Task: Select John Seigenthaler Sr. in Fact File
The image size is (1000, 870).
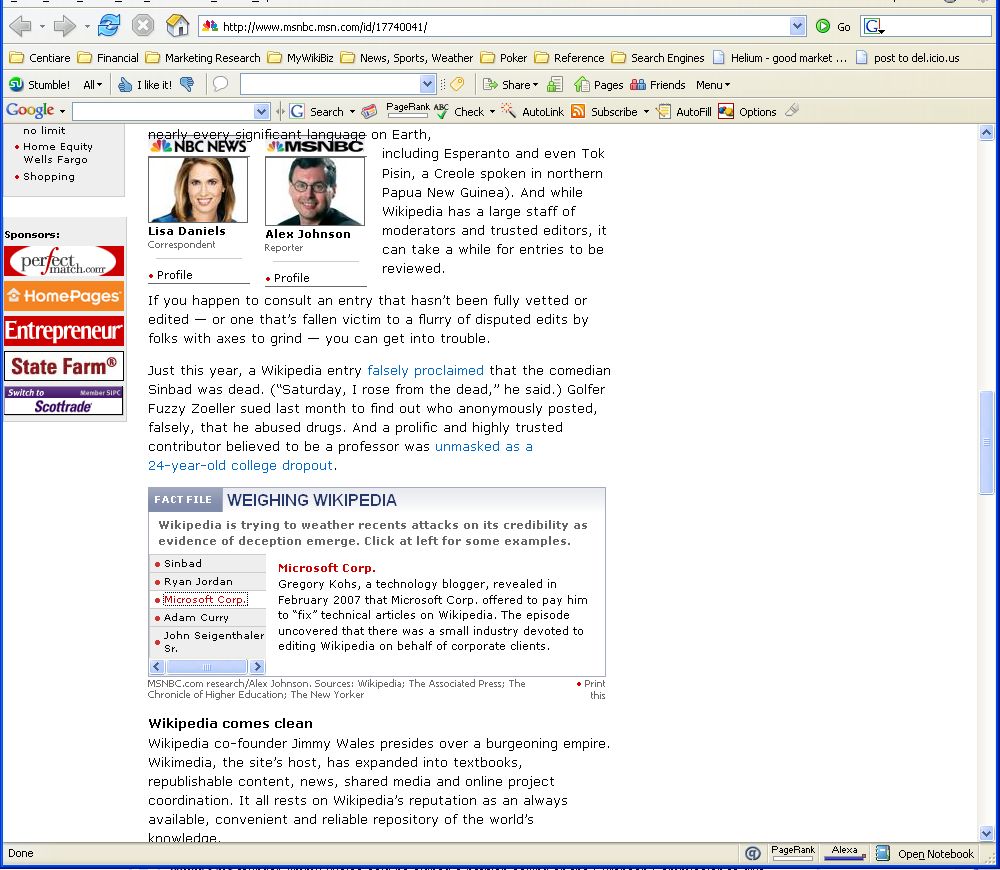Action: coord(214,642)
